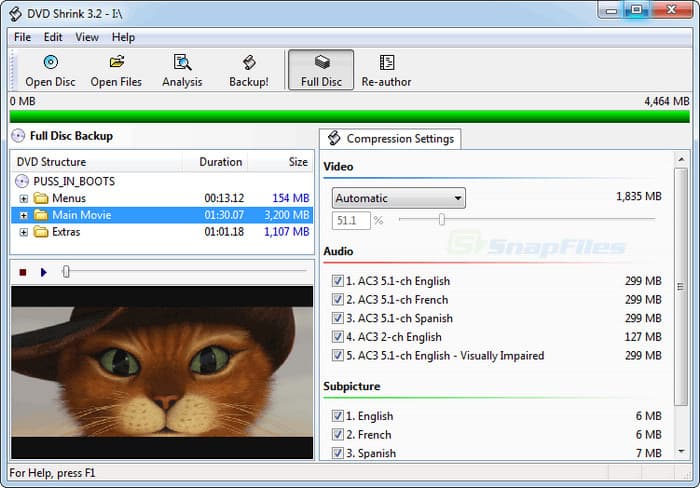This screenshot has height=488, width=700.
Task: Click the compression panel scrollbar up arrow
Action: (x=681, y=159)
